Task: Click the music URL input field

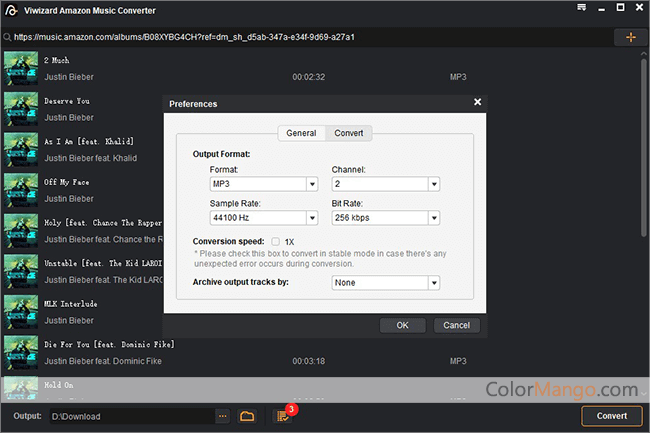Action: point(300,37)
